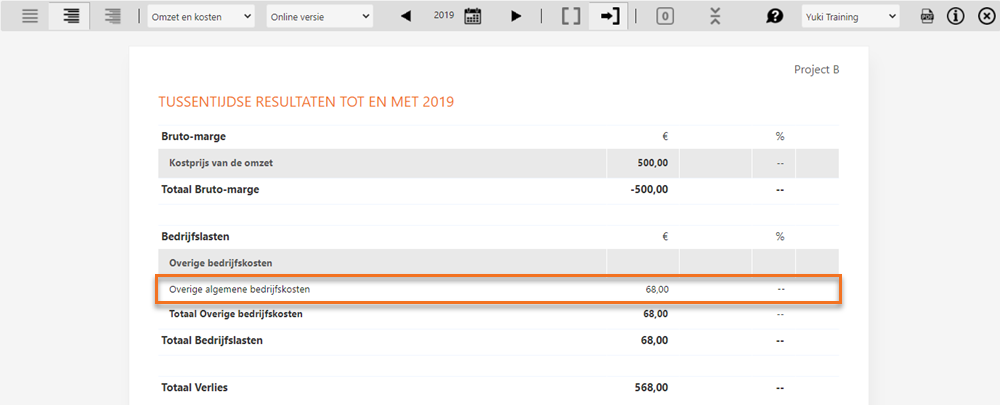
Task: Open the calendar period picker
Action: pos(473,17)
